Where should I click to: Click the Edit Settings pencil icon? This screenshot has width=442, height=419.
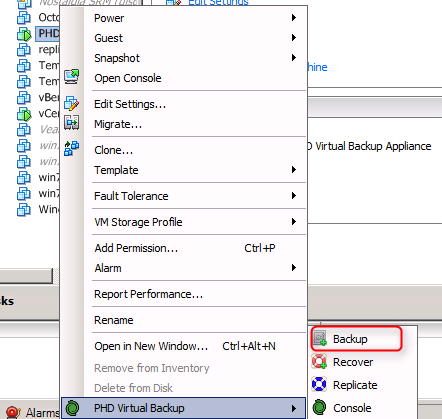pos(72,103)
